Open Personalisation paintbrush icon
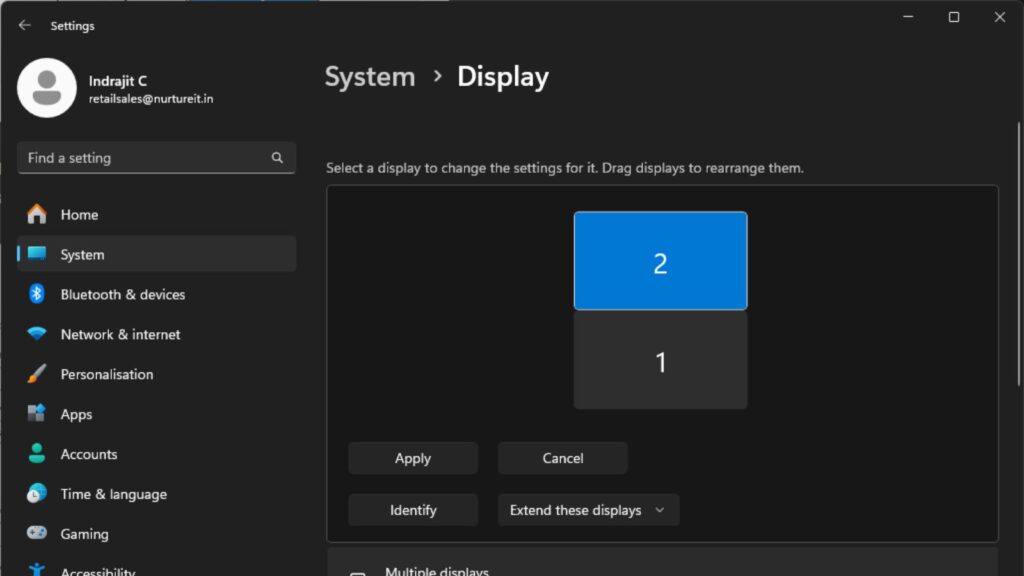1024x576 pixels. coord(37,374)
